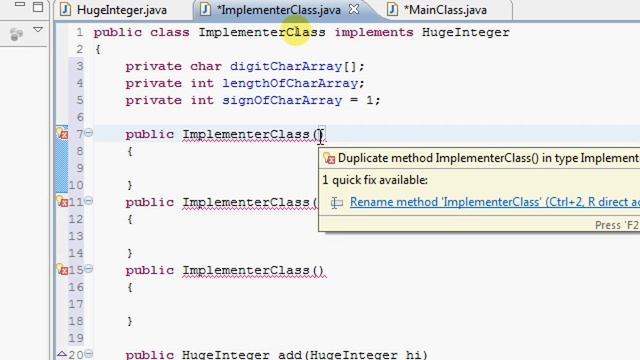Collapse the constructor at line 15
The height and width of the screenshot is (360, 640).
coord(89,269)
